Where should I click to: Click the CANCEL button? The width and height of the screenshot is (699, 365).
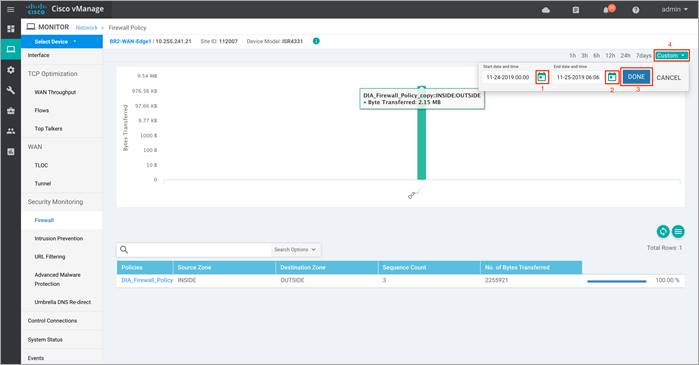668,78
